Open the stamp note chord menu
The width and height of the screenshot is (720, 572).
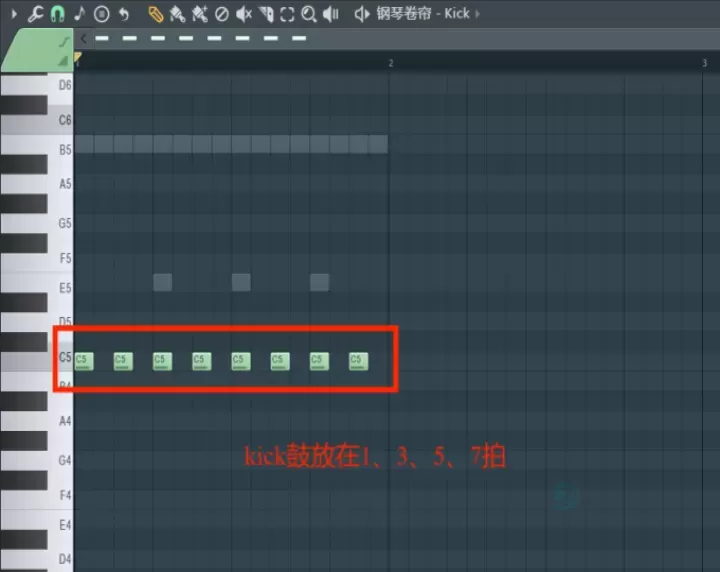(79, 14)
